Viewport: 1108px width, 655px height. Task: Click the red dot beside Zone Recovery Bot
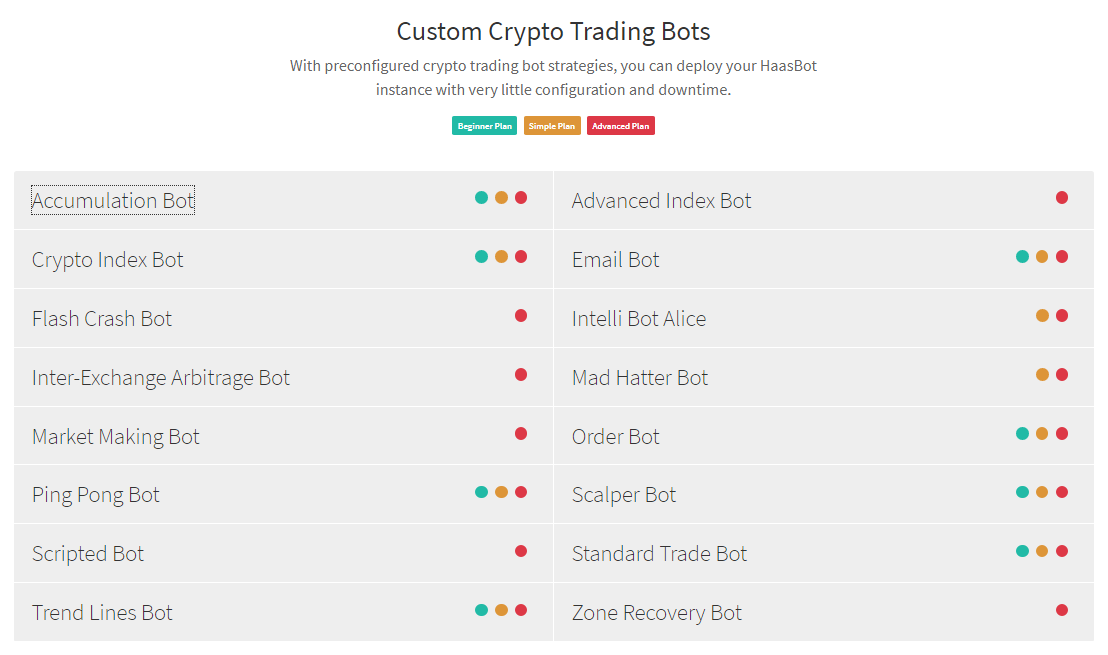[1062, 610]
